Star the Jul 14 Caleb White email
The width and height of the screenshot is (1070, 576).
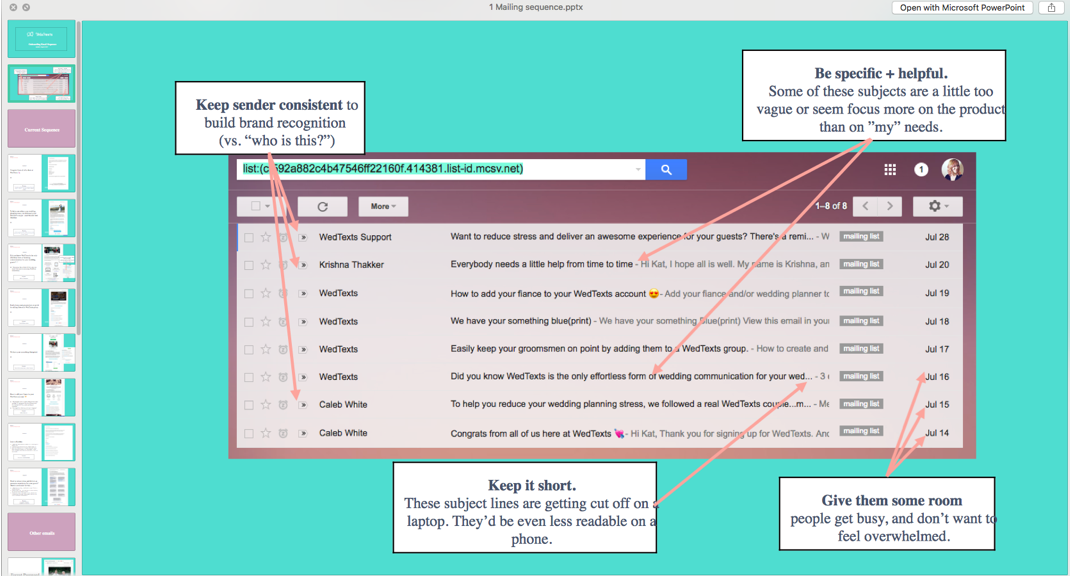click(x=265, y=433)
